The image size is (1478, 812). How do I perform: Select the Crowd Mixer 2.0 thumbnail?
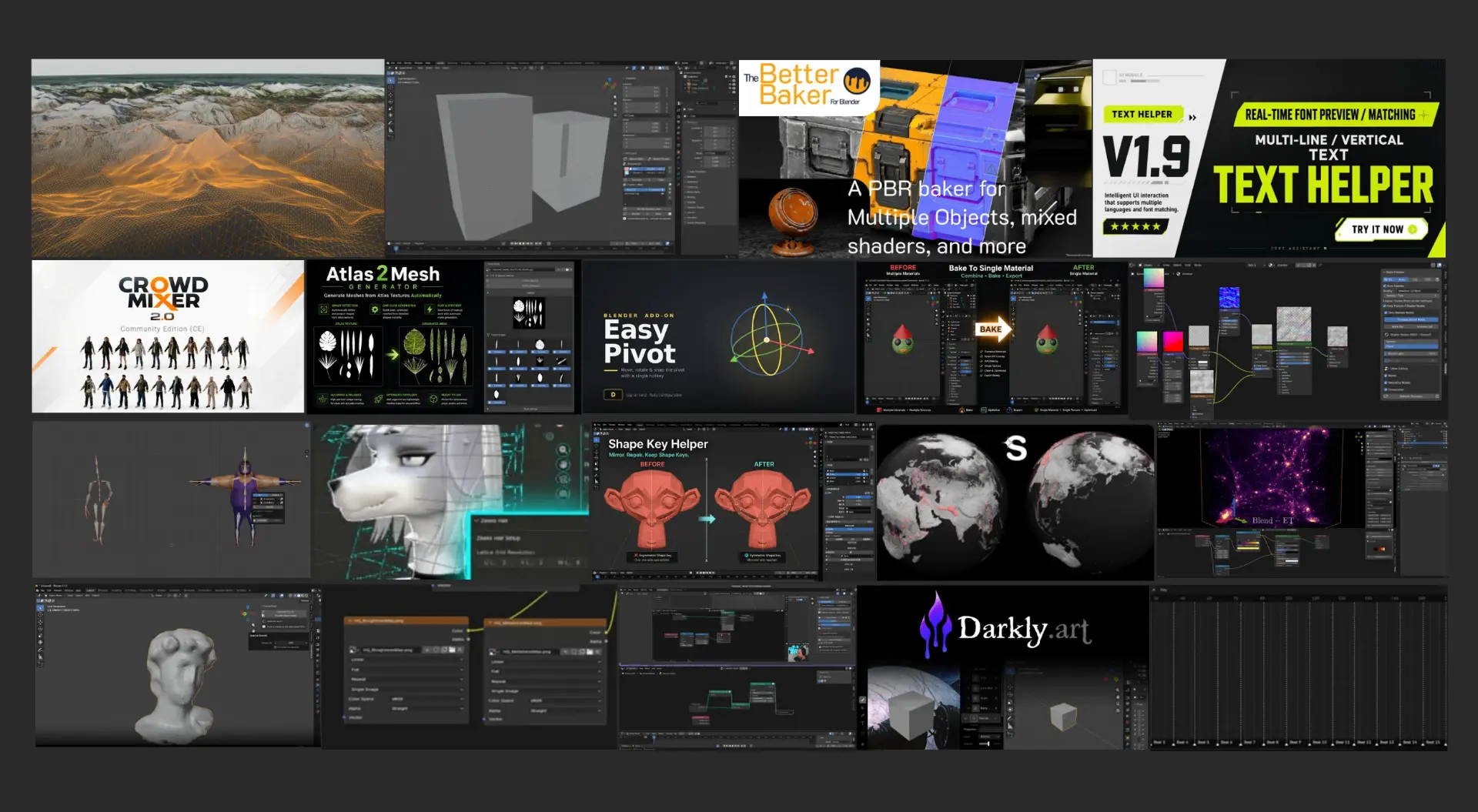(168, 336)
